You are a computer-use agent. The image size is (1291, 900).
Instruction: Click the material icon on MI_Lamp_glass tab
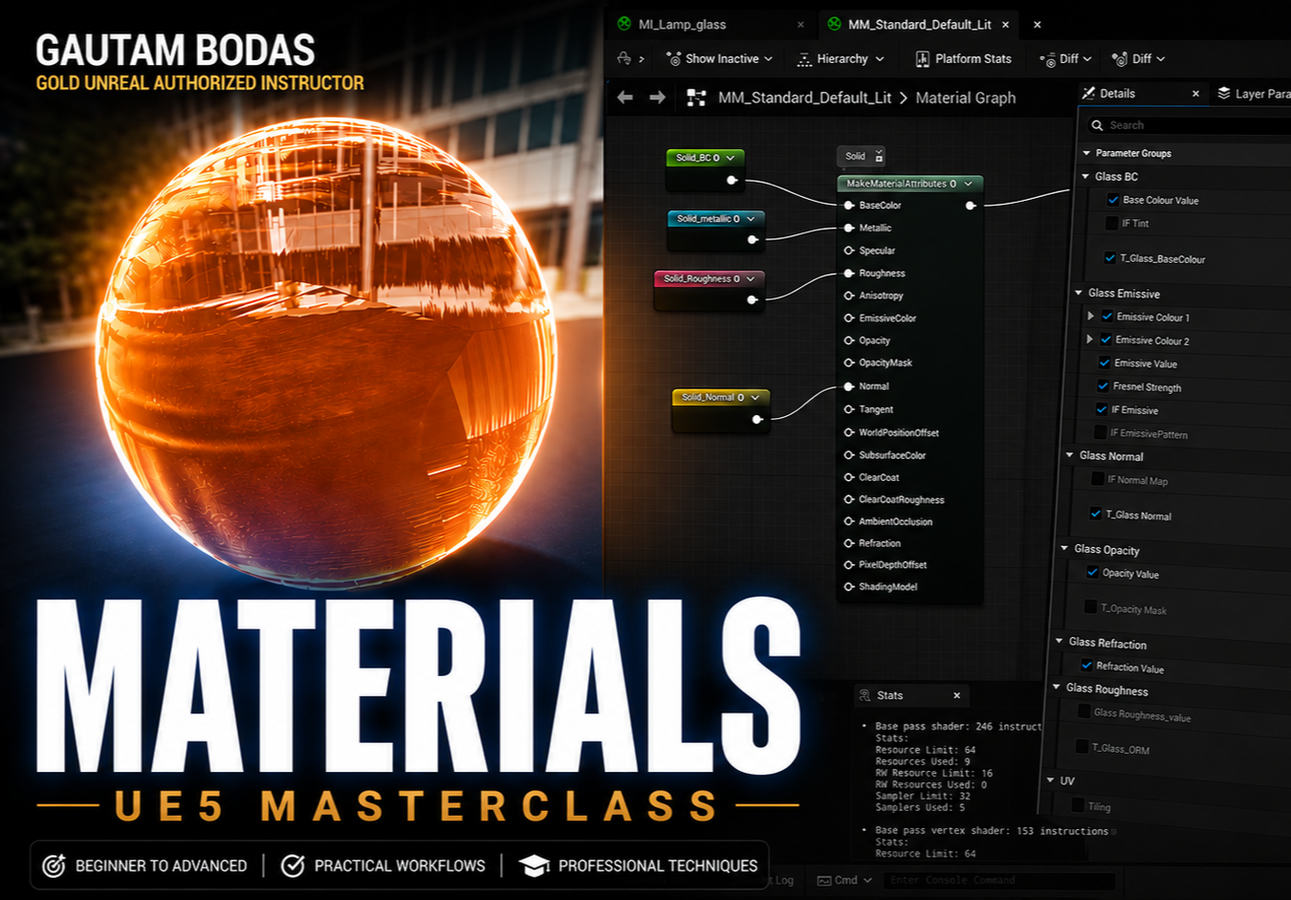[624, 24]
